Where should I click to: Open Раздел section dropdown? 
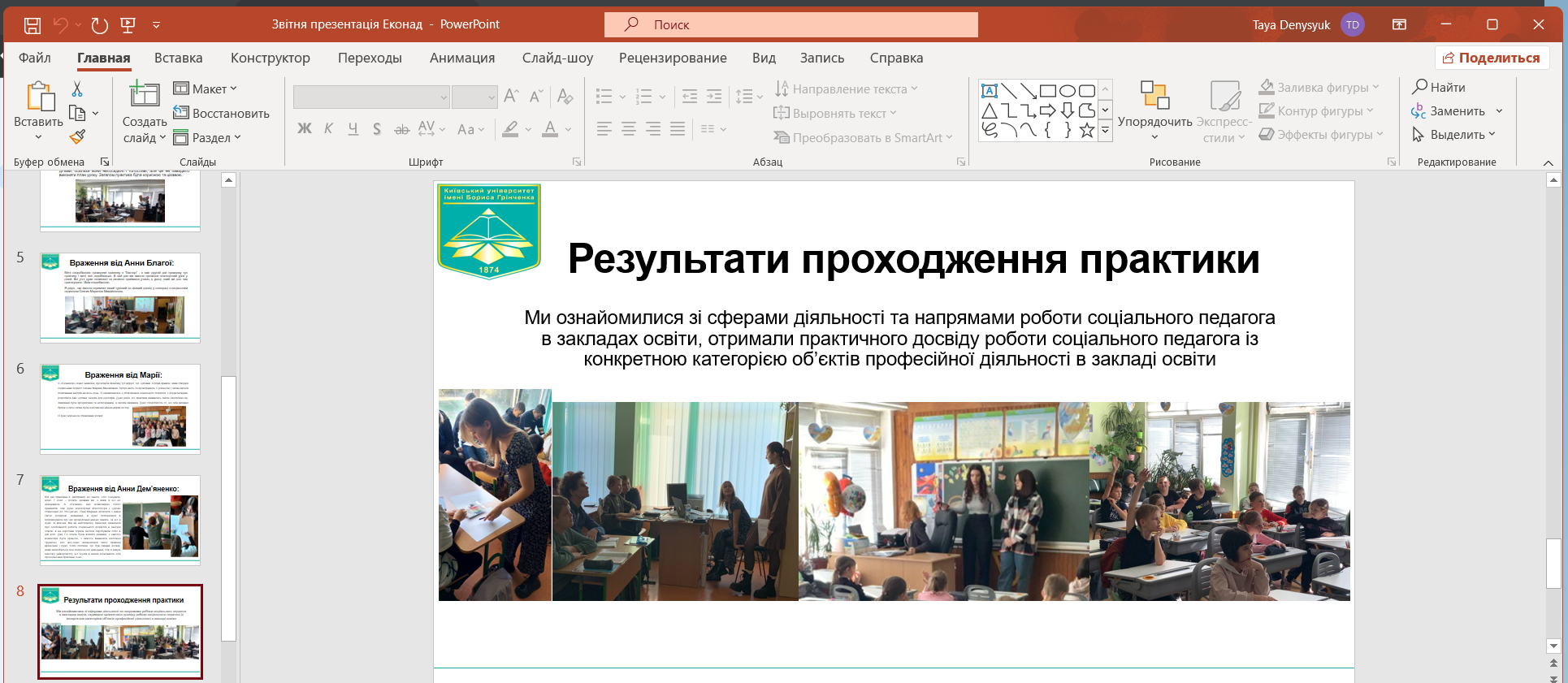click(x=207, y=137)
